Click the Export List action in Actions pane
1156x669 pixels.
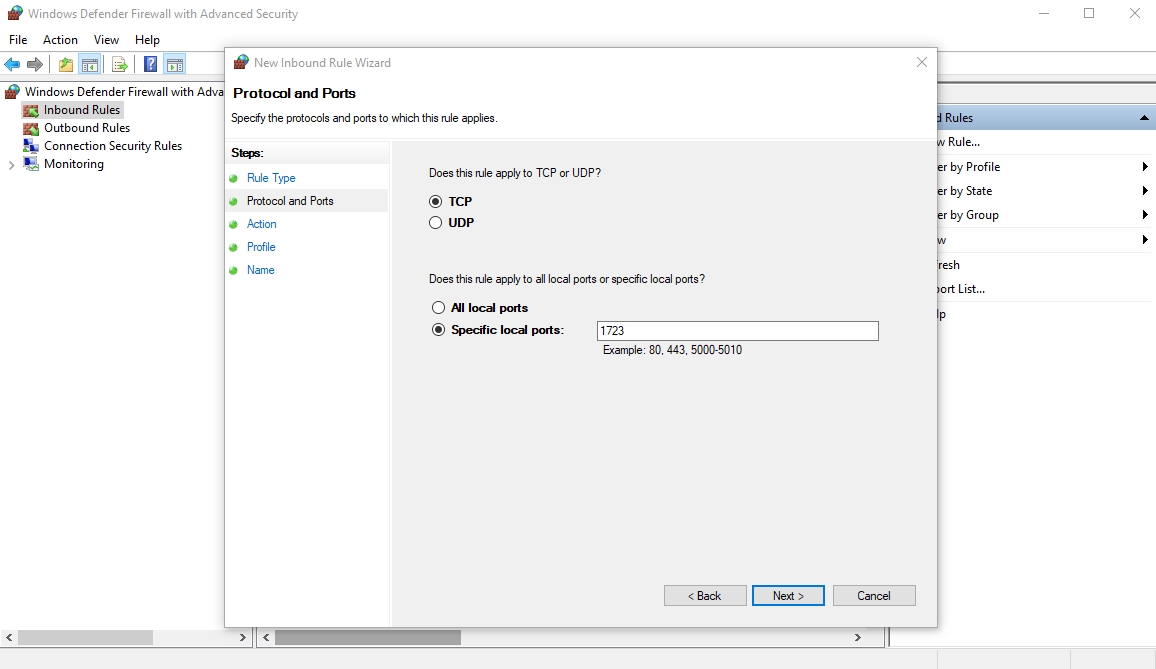(x=961, y=289)
